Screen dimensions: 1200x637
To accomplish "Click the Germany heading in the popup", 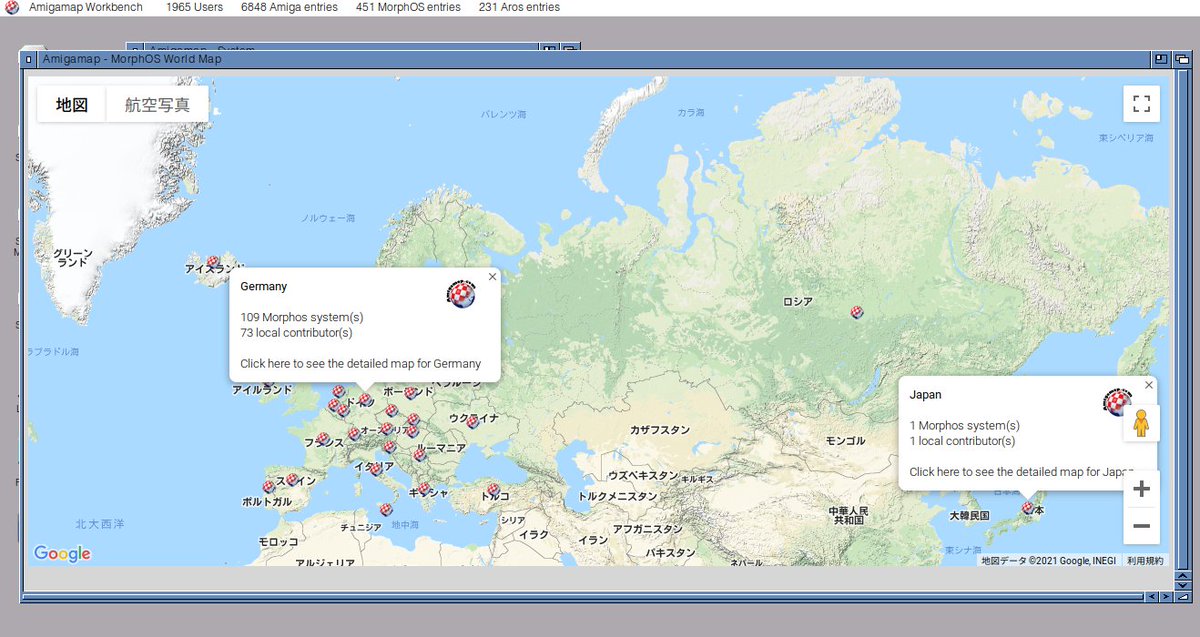I will click(264, 286).
